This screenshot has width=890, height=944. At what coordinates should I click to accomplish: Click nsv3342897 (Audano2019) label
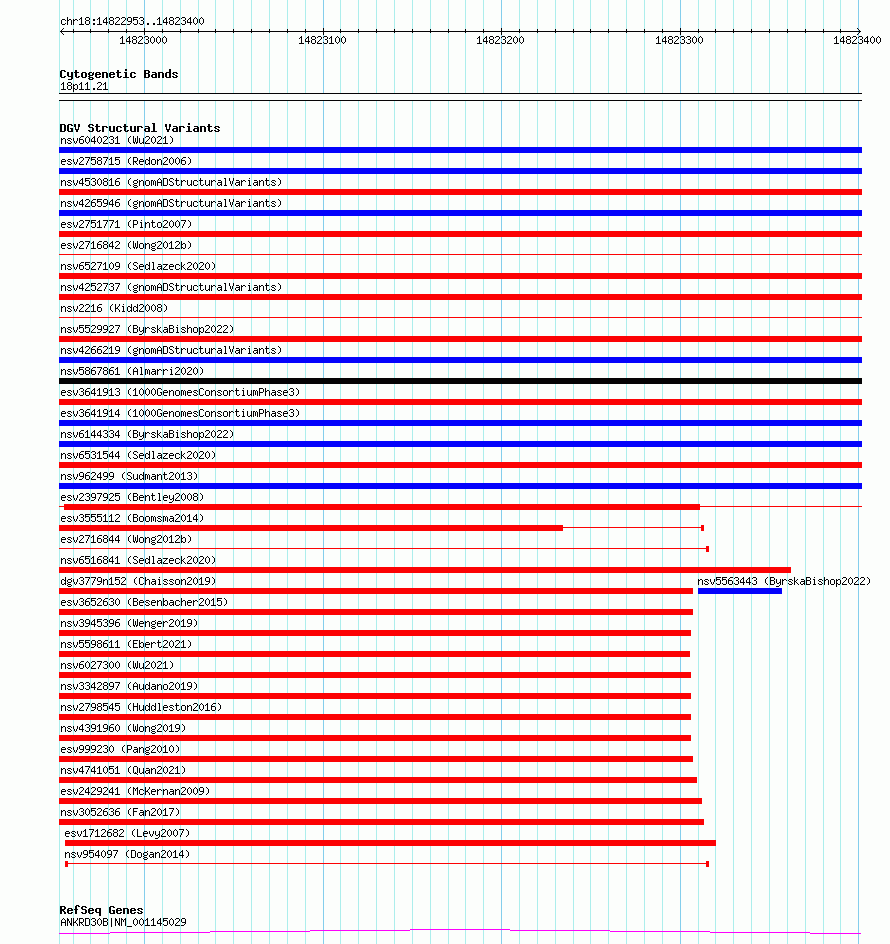coord(129,686)
